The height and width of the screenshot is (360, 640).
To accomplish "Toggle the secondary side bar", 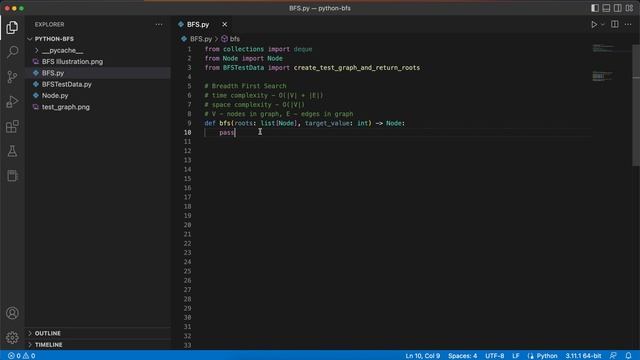I will 618,8.
